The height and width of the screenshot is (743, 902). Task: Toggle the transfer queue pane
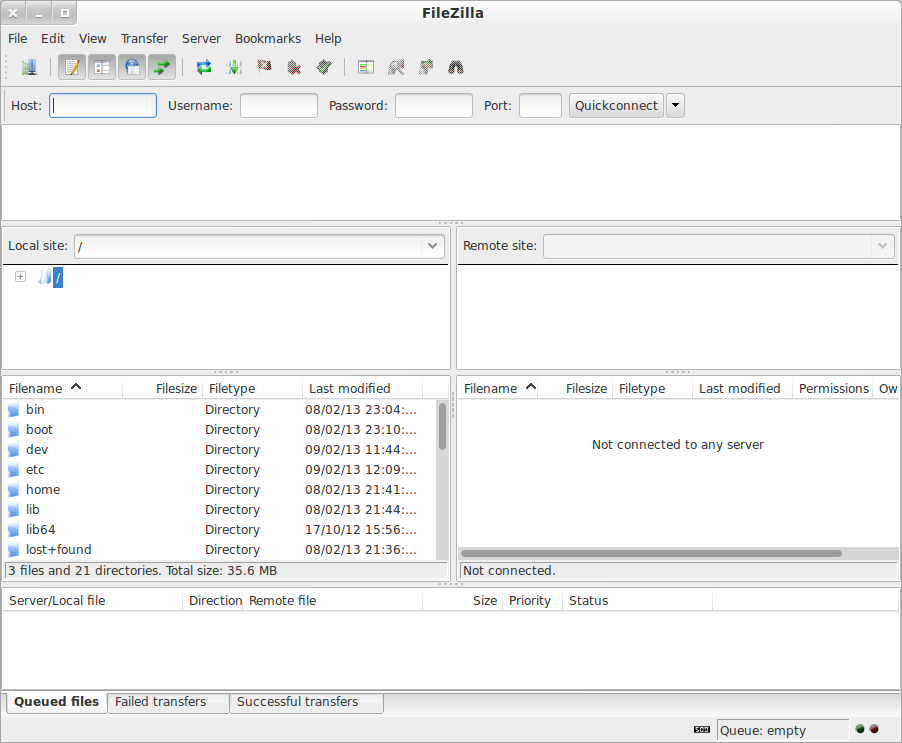[162, 66]
